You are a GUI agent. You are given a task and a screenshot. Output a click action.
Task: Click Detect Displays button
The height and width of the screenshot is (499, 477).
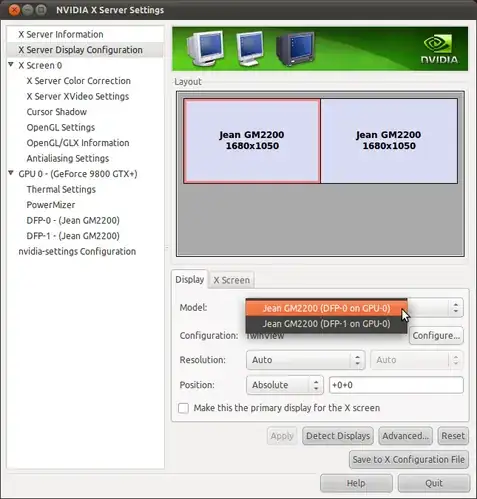point(338,436)
